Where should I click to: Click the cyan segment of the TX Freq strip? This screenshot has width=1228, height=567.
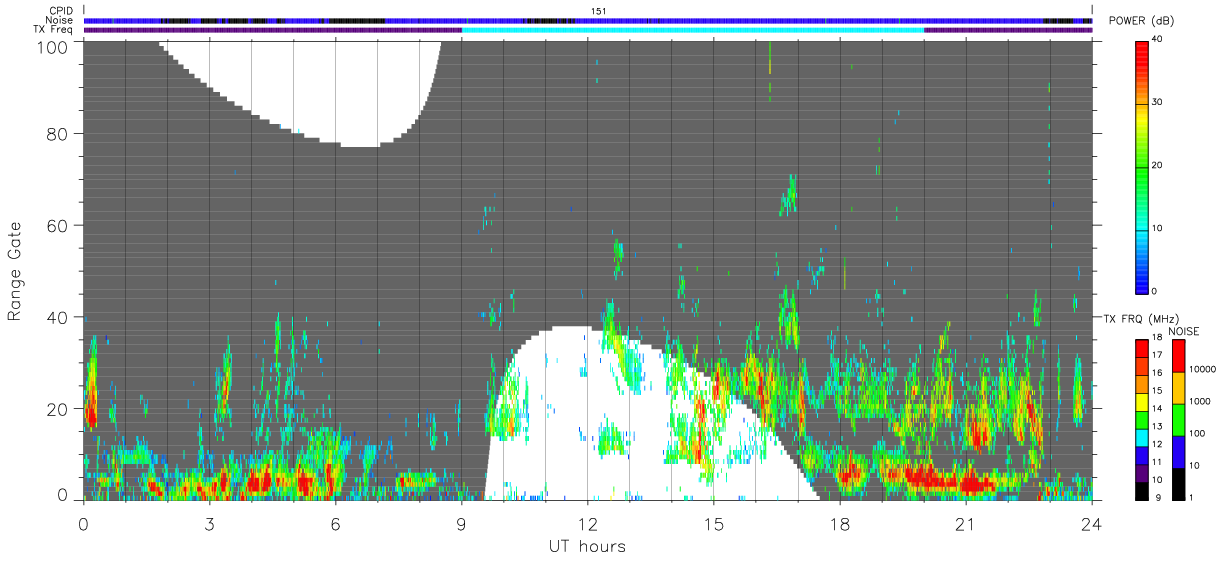tap(693, 30)
